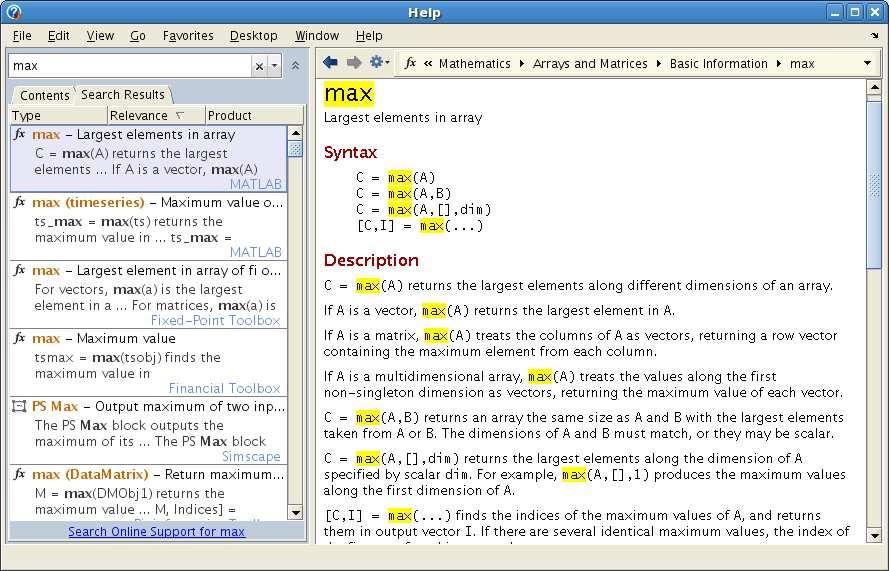889x571 pixels.
Task: Click syntax line C = max(A,B)
Action: 404,193
